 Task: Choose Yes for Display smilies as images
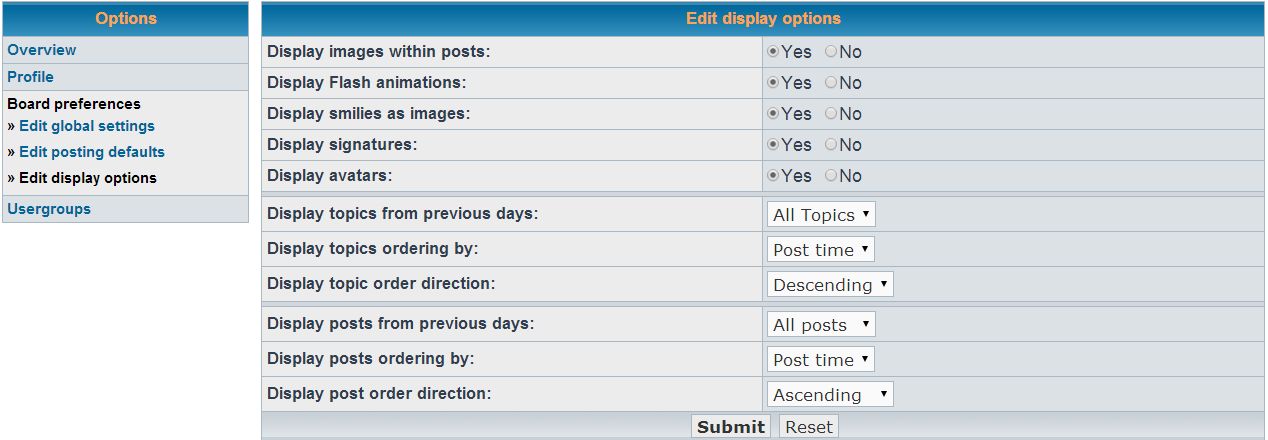(773, 114)
